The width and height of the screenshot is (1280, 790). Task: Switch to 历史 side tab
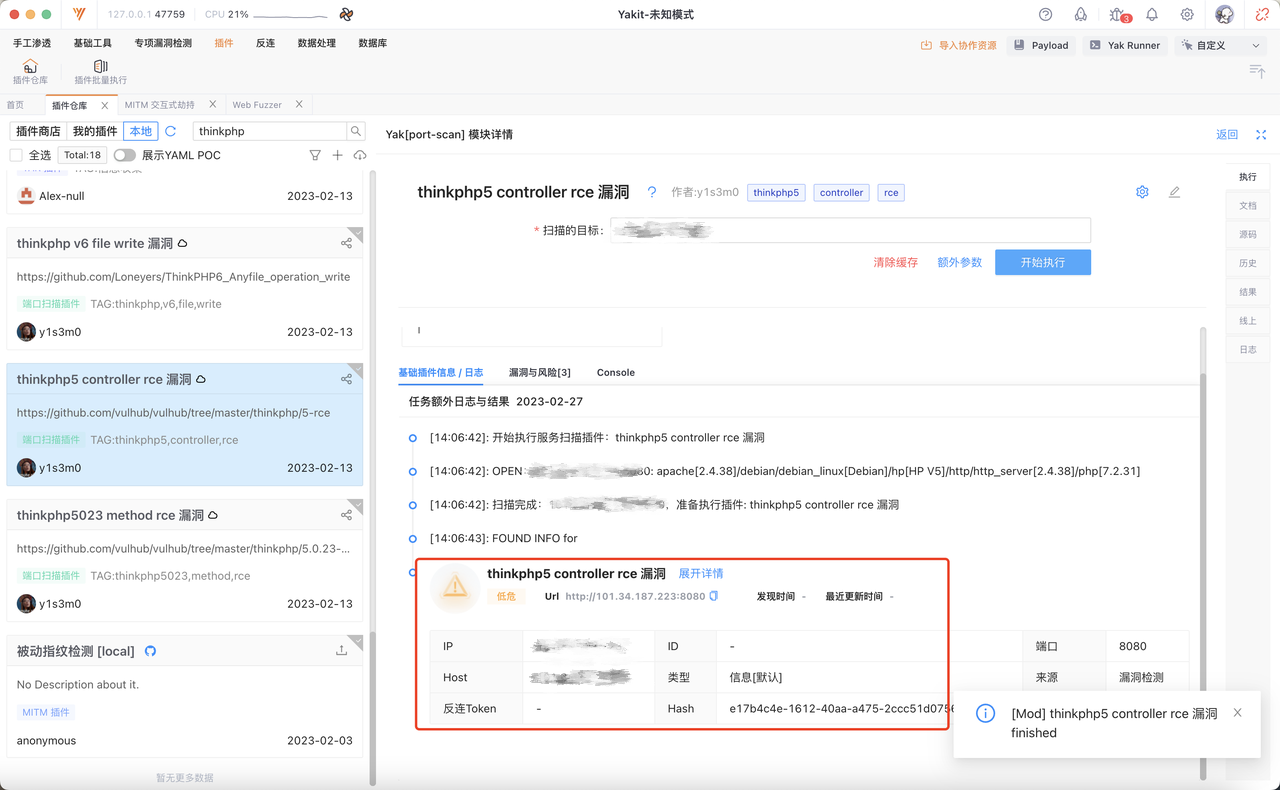1248,263
